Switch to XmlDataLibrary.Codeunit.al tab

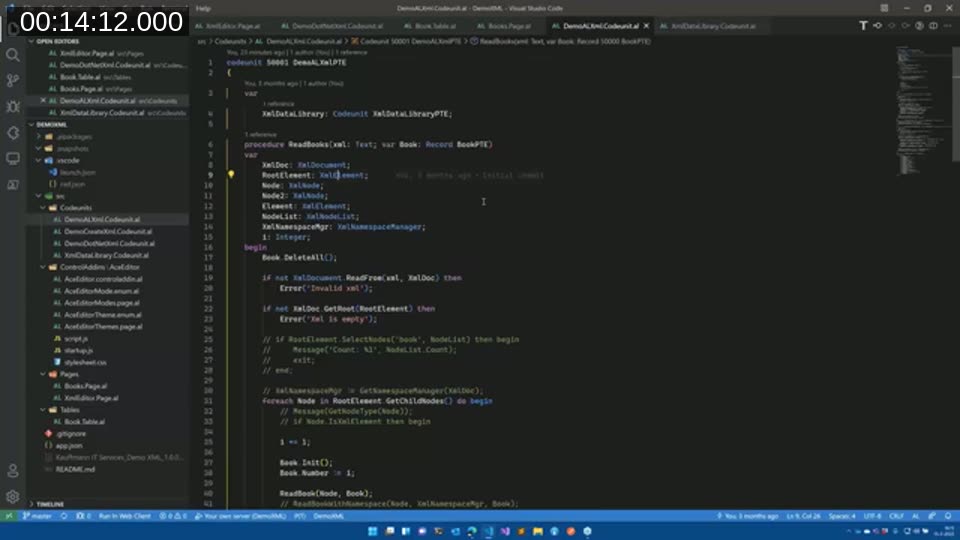[713, 26]
